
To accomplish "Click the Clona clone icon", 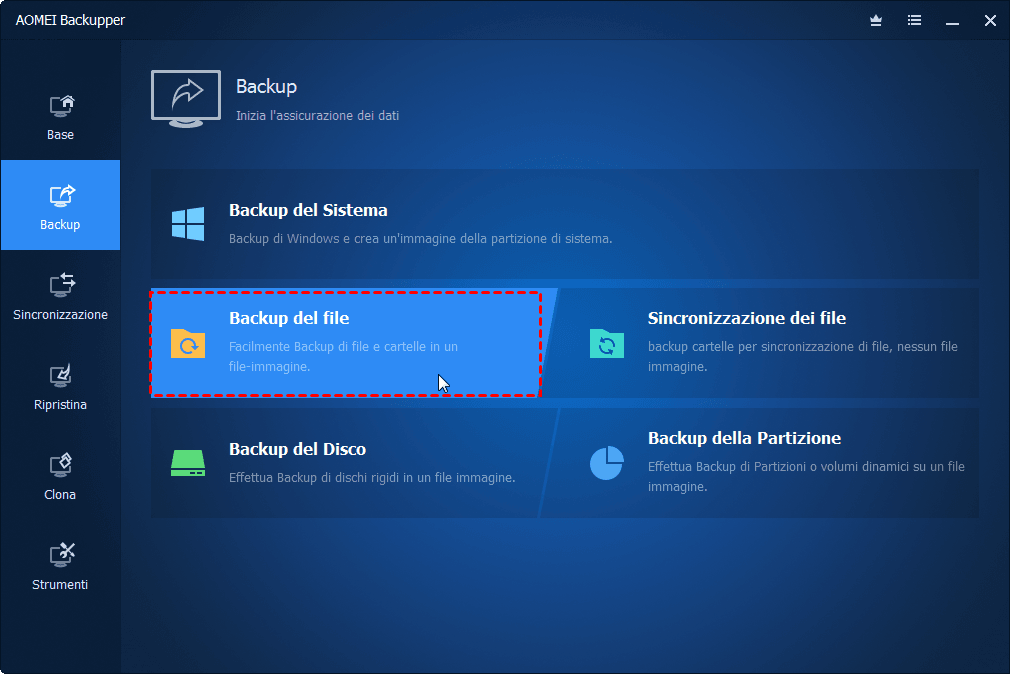I will 61,465.
